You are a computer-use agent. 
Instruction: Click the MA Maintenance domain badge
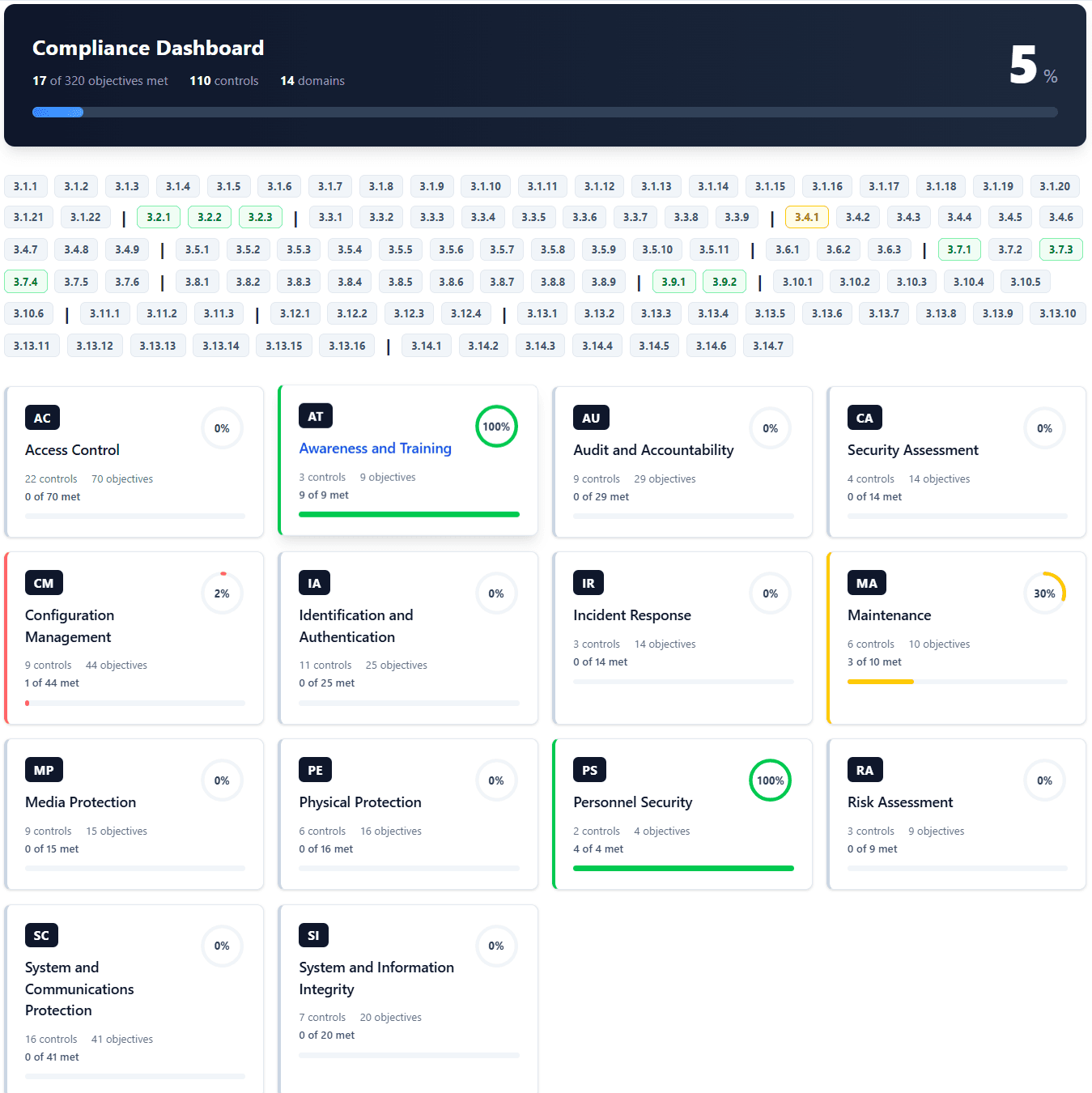click(866, 582)
